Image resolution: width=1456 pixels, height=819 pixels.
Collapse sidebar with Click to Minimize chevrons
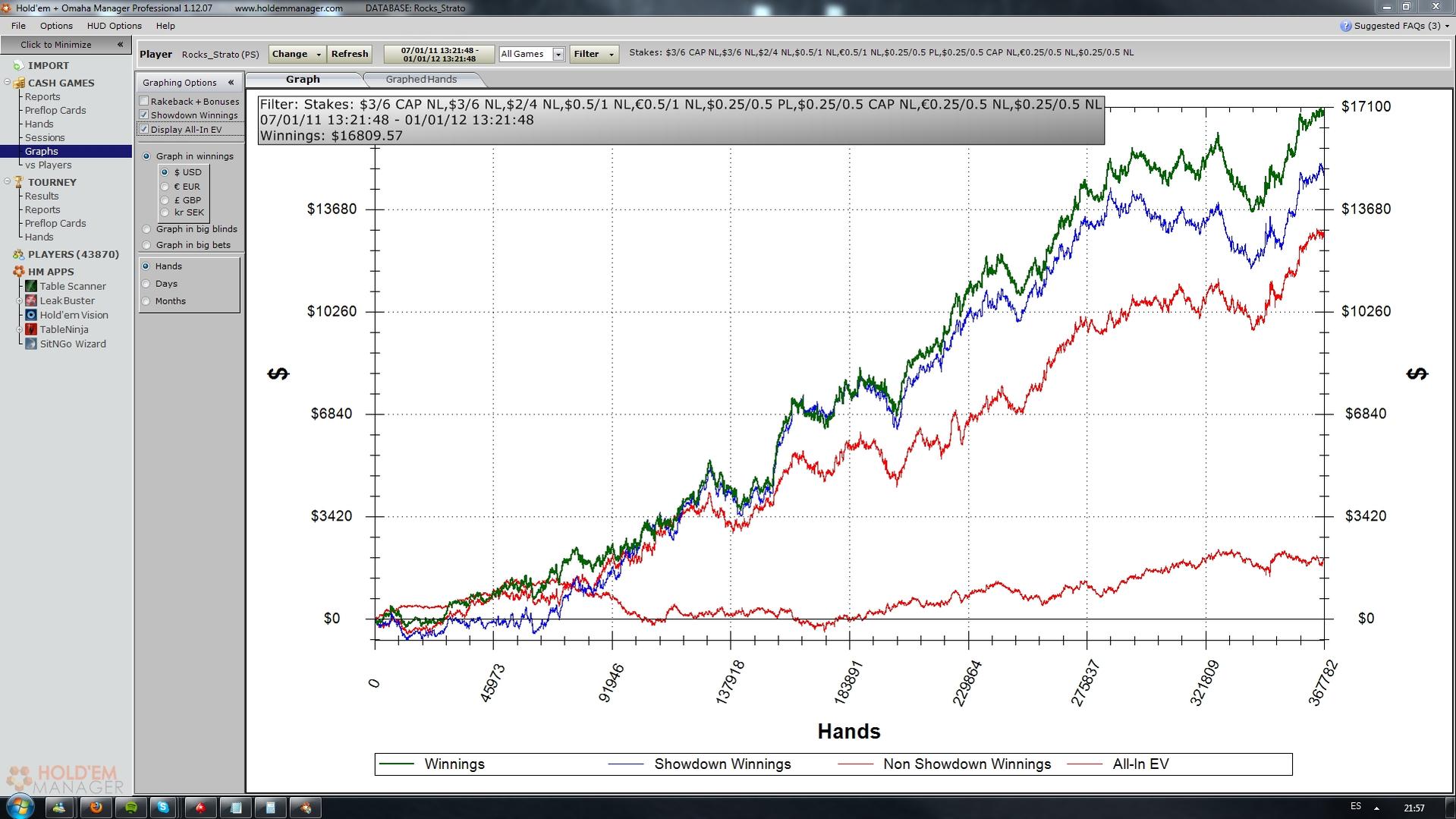tap(120, 45)
